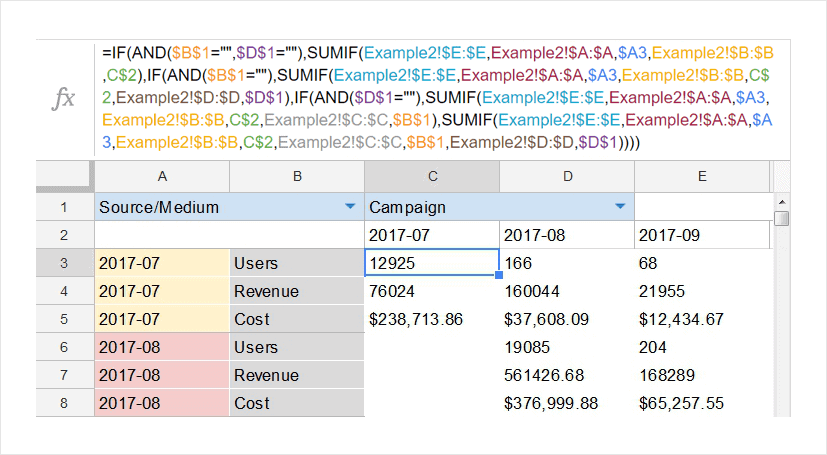Select column A header

162,176
